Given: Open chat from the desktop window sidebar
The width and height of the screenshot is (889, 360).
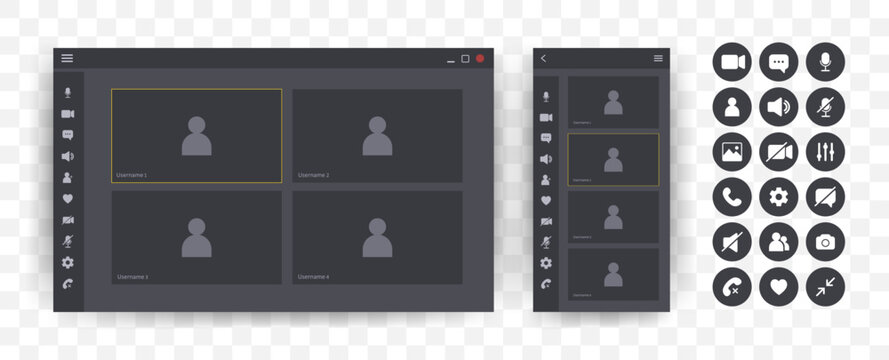Looking at the screenshot, I should click(x=68, y=135).
